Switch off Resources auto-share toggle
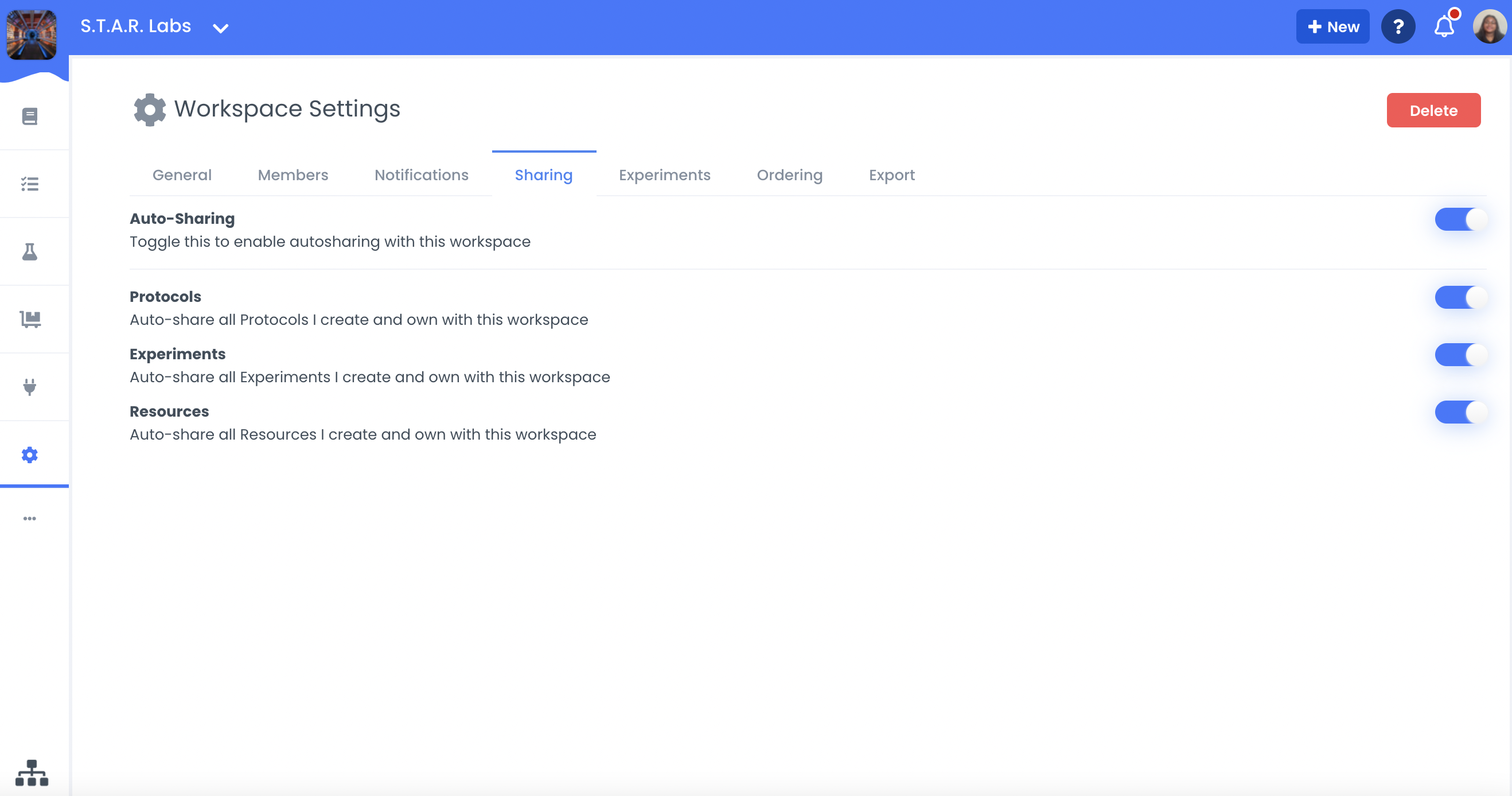The height and width of the screenshot is (796, 1512). tap(1460, 413)
